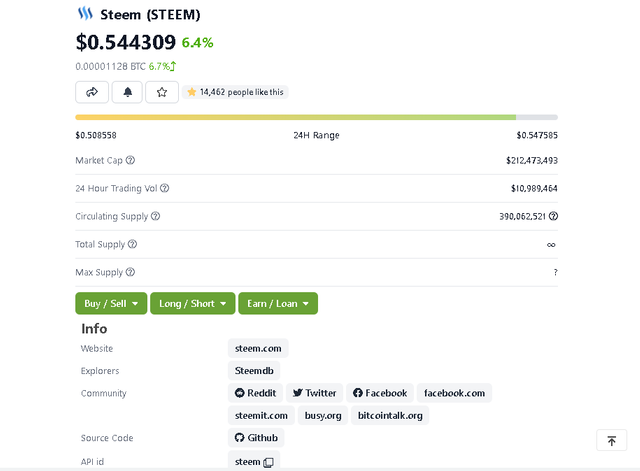
Task: Open the Github source code link
Action: [x=256, y=438]
